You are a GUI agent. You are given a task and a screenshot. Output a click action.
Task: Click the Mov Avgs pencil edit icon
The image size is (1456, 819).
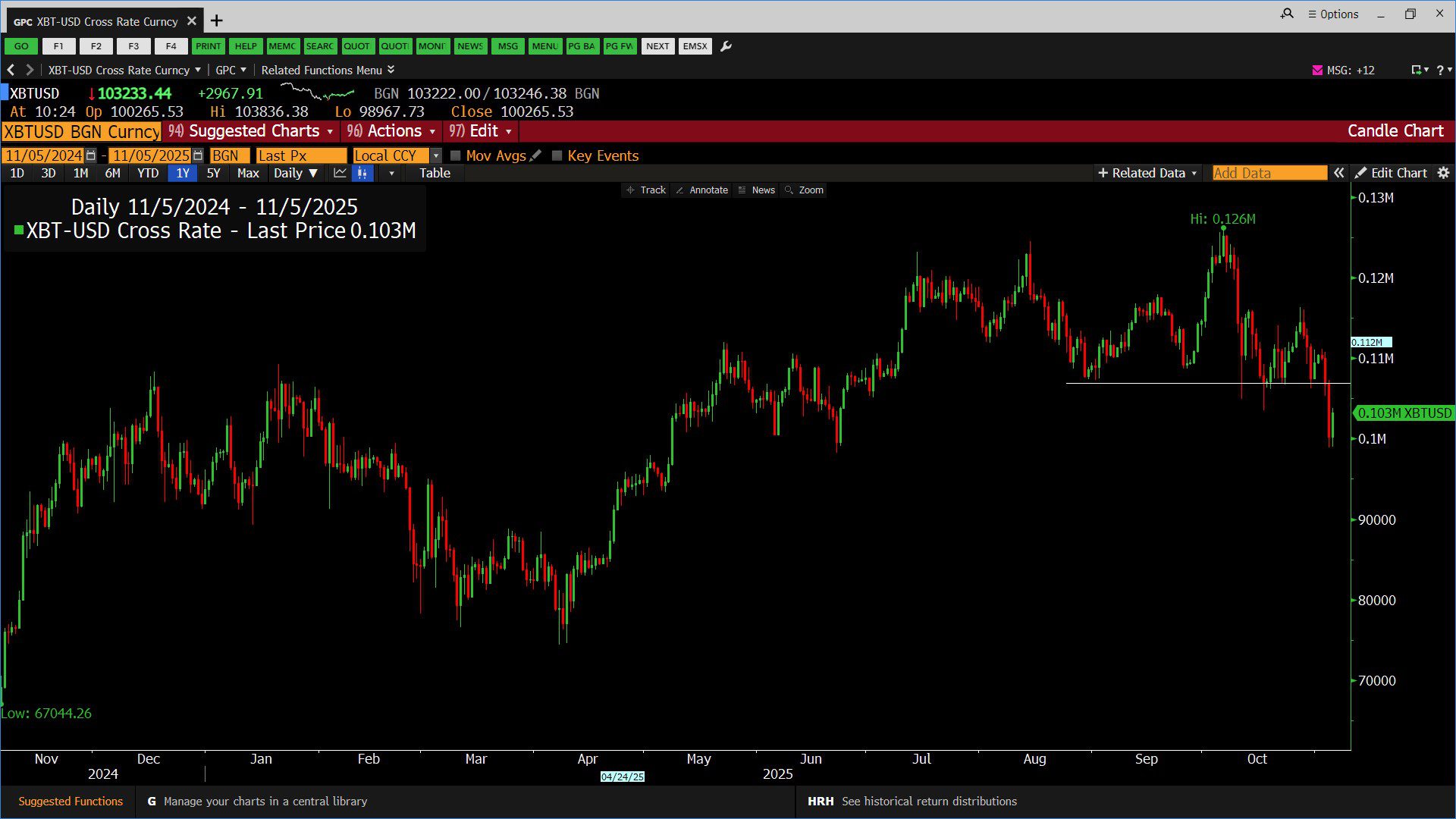536,155
